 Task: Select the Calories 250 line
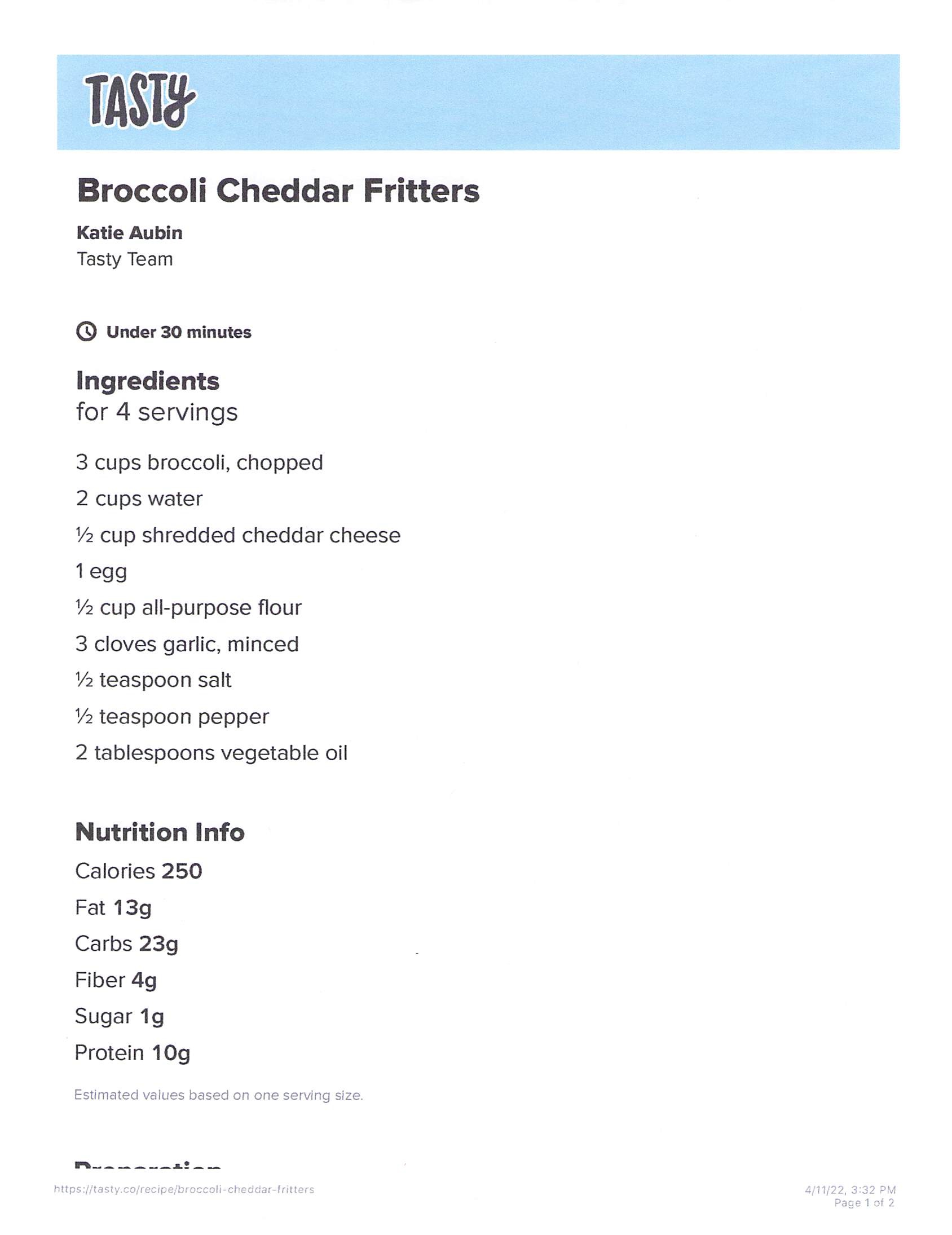pos(139,871)
